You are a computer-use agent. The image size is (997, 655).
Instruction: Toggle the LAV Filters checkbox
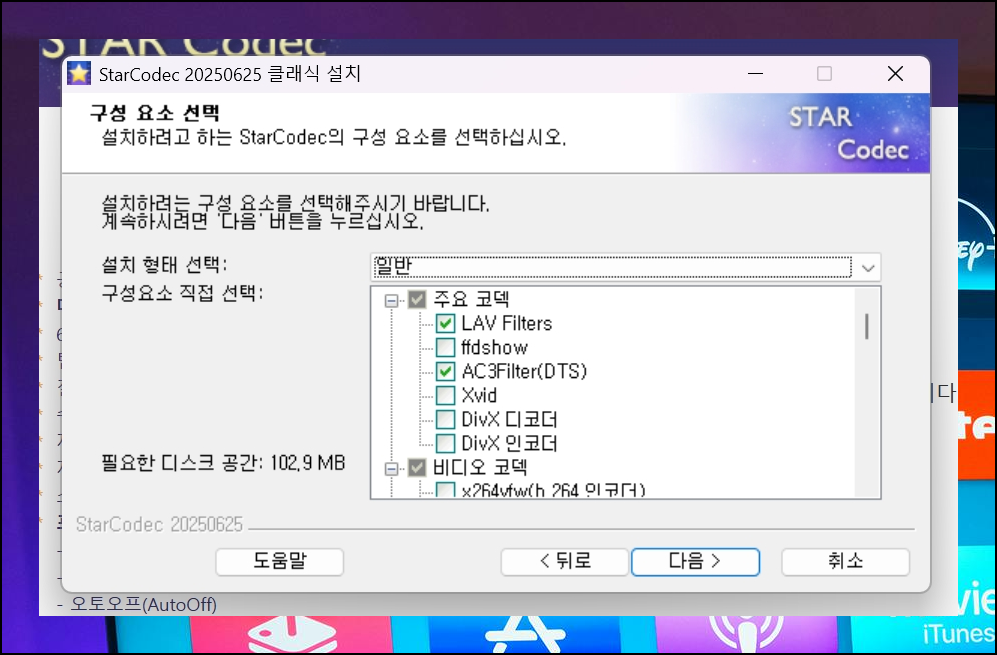pos(445,324)
